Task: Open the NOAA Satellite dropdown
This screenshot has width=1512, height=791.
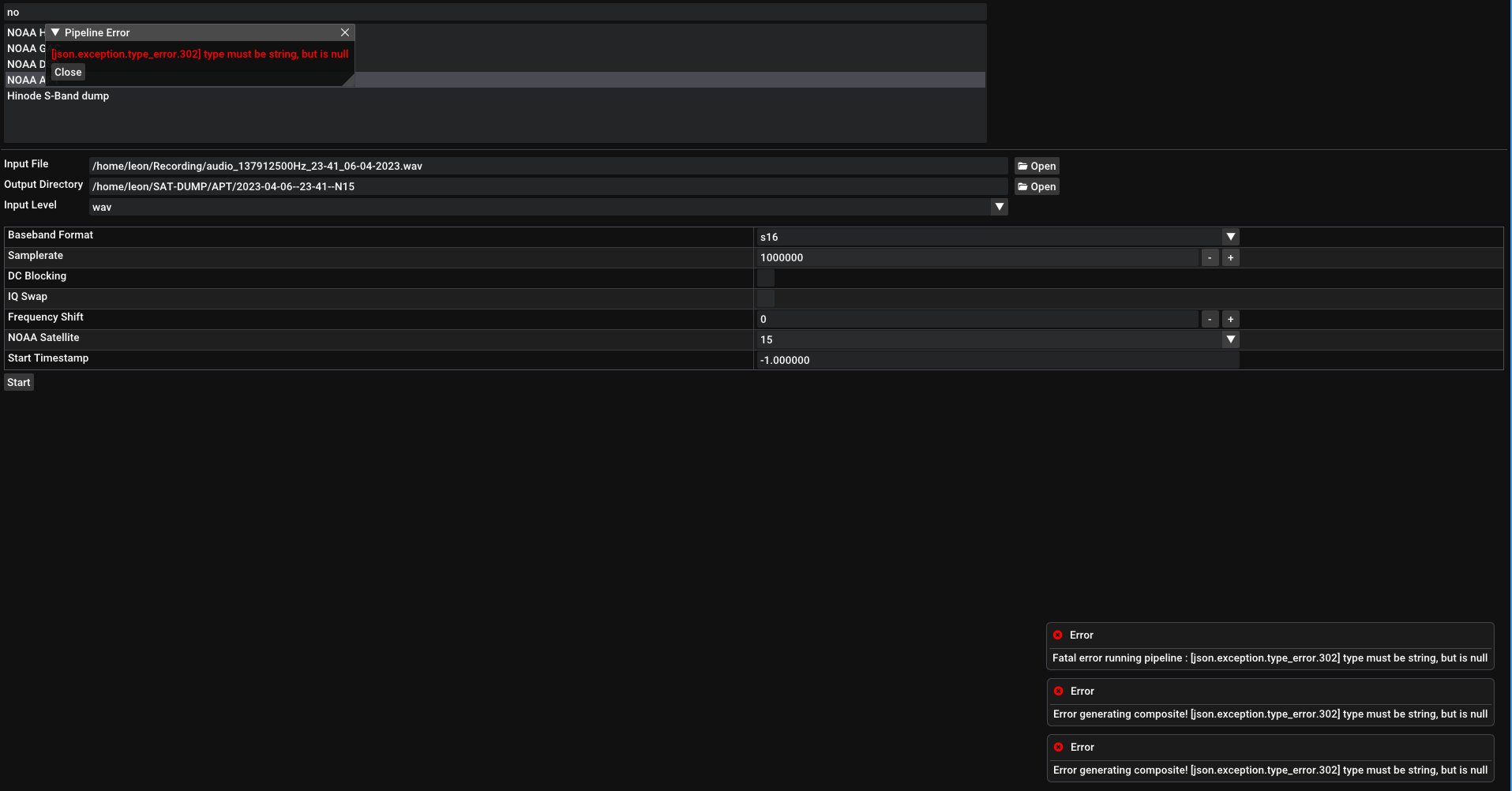Action: [x=1230, y=339]
